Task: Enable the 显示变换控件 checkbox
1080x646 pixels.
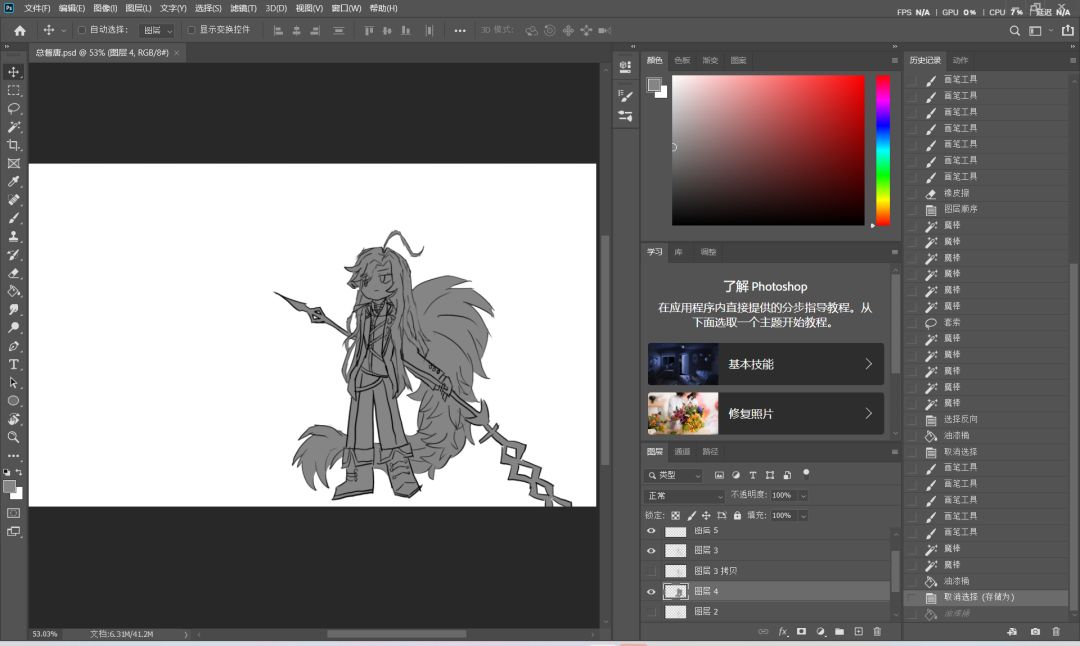Action: [x=191, y=30]
